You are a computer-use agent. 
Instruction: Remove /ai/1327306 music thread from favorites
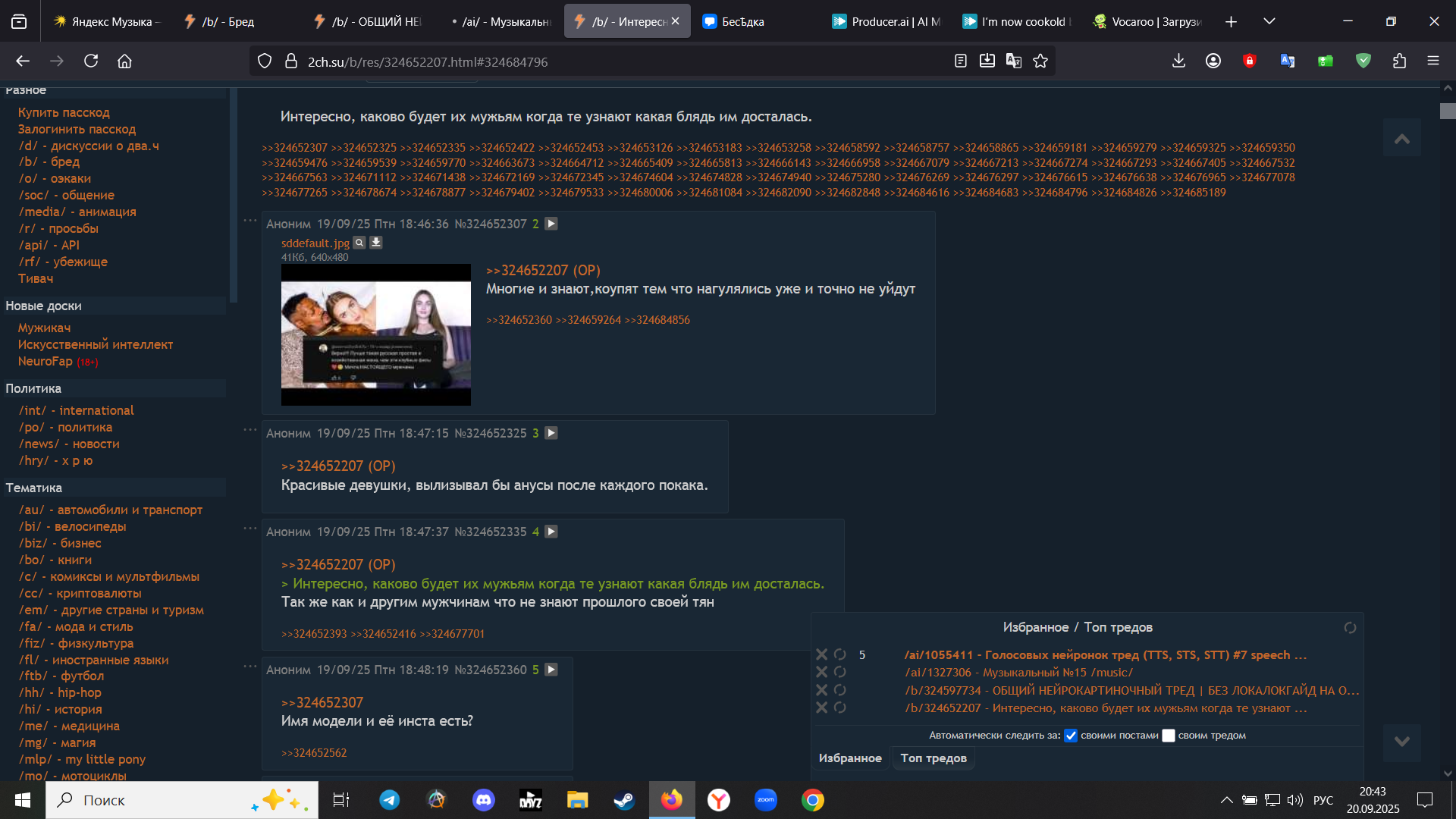(821, 672)
